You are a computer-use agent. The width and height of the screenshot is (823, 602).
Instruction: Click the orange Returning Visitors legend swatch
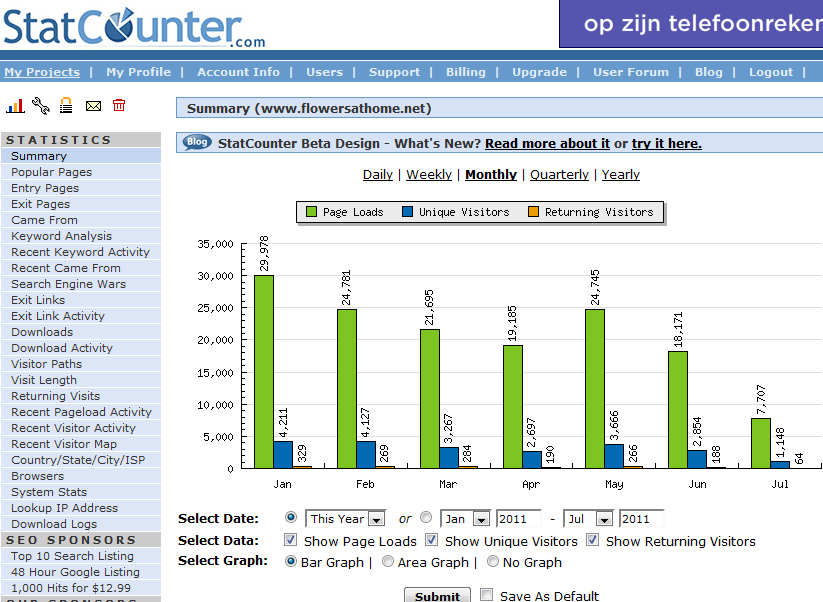(533, 212)
